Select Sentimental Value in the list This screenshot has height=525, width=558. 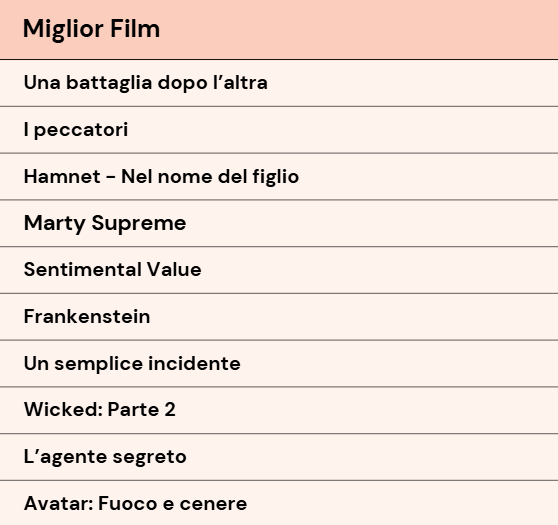point(279,270)
